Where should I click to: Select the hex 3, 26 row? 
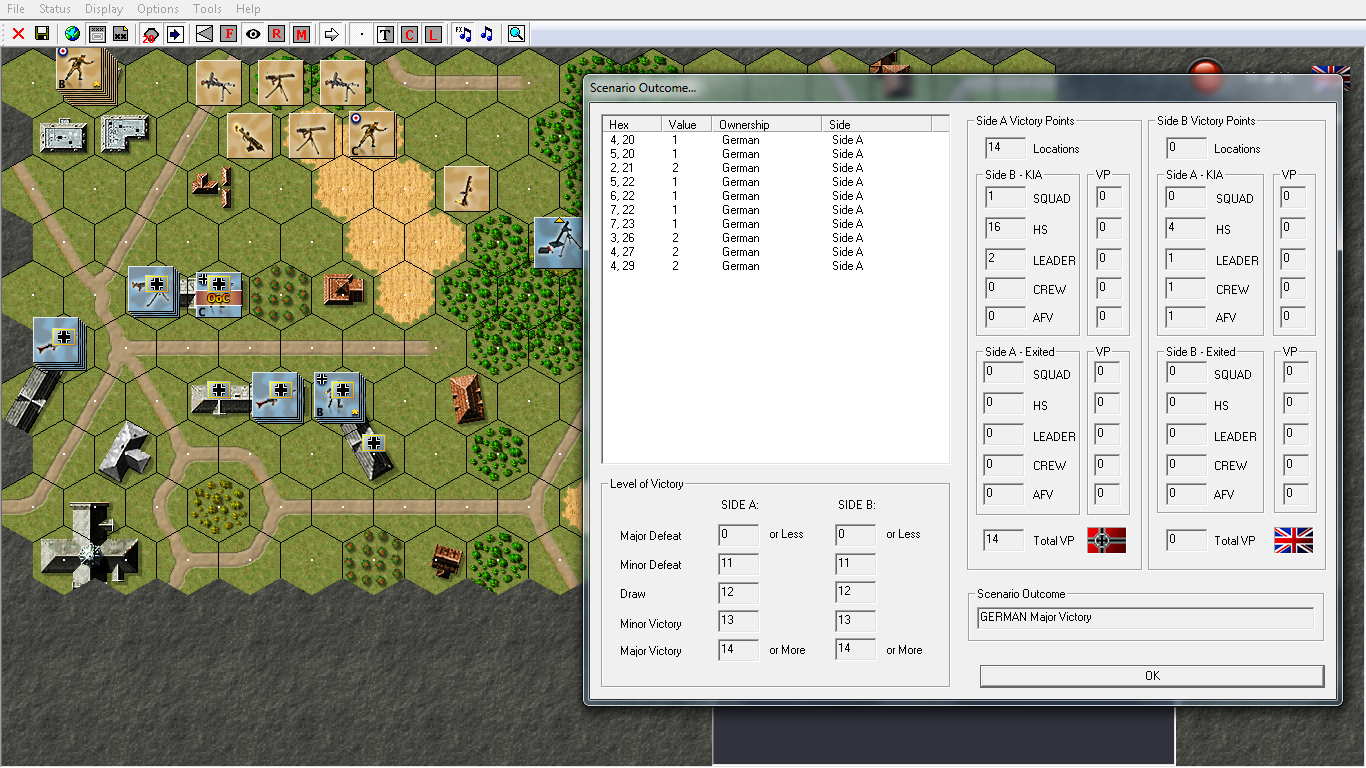coord(775,238)
